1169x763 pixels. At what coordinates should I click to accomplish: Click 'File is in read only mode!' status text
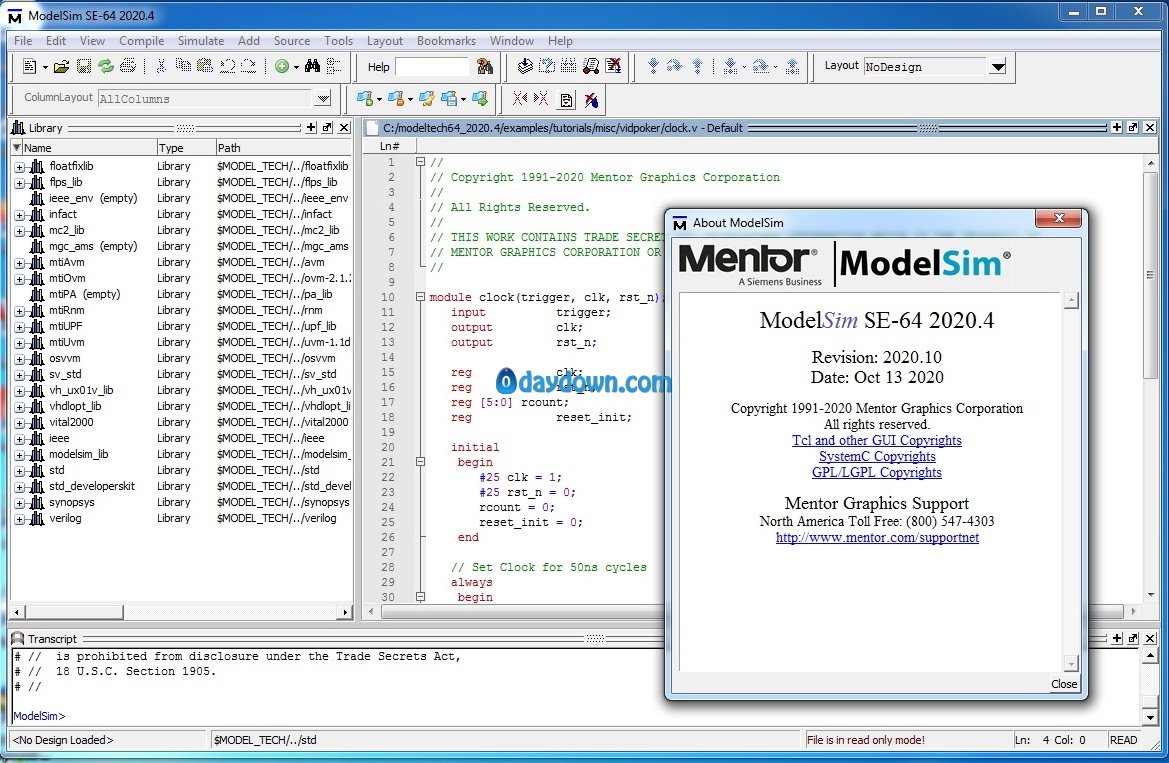click(x=866, y=740)
